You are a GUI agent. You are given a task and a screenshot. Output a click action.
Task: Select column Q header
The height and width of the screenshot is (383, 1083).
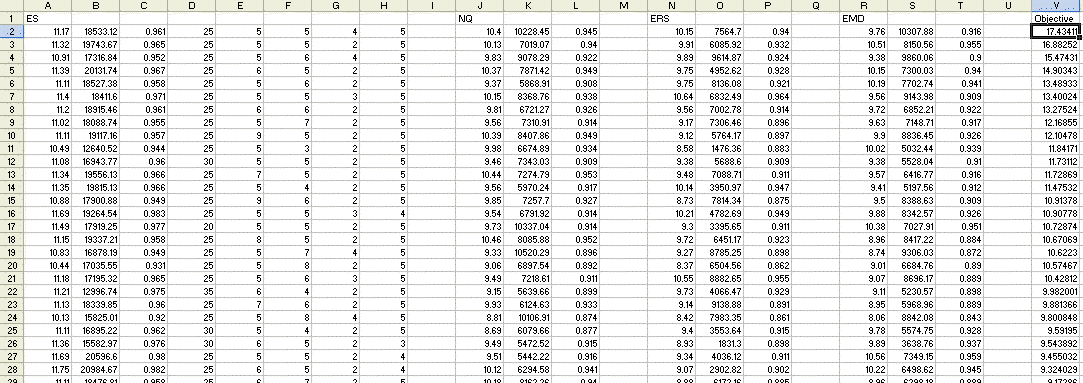click(816, 6)
